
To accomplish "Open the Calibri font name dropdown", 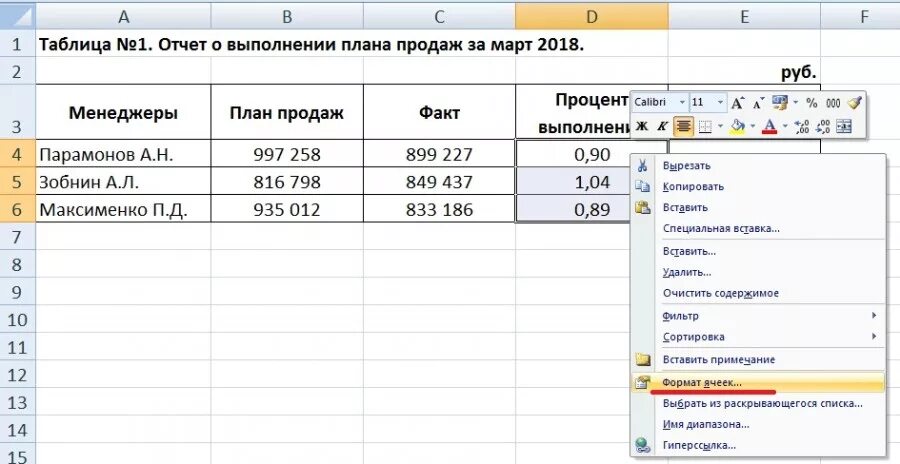I will (x=682, y=103).
